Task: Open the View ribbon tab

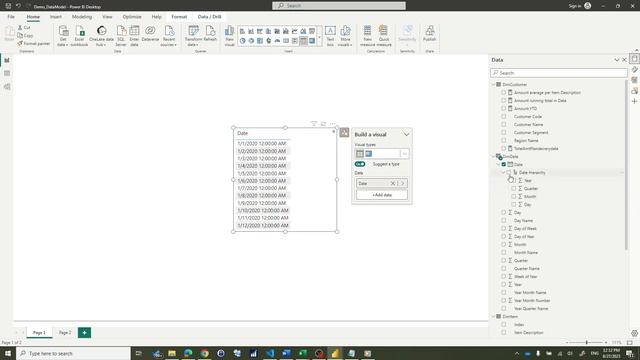Action: click(x=107, y=17)
